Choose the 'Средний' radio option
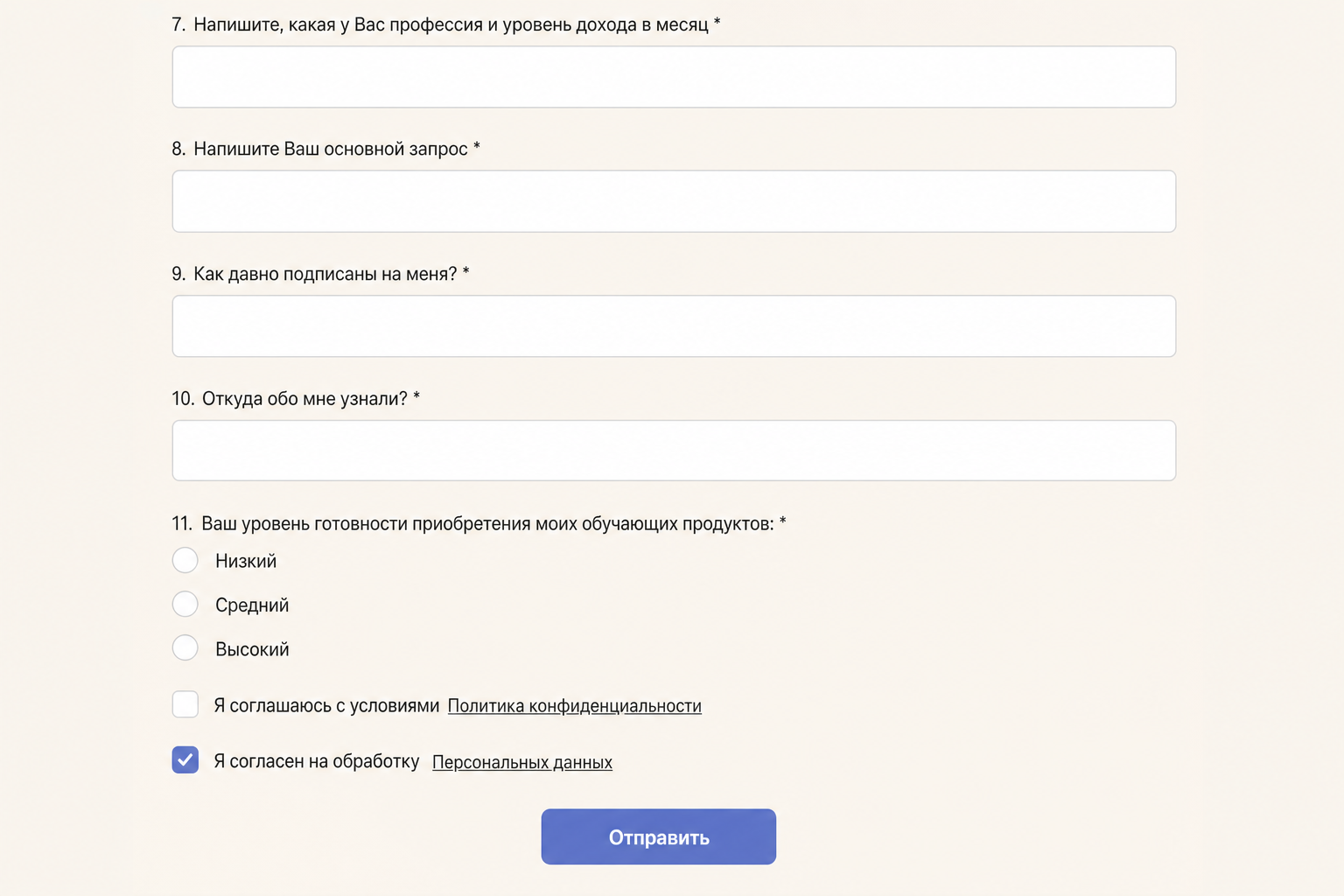 click(x=185, y=604)
